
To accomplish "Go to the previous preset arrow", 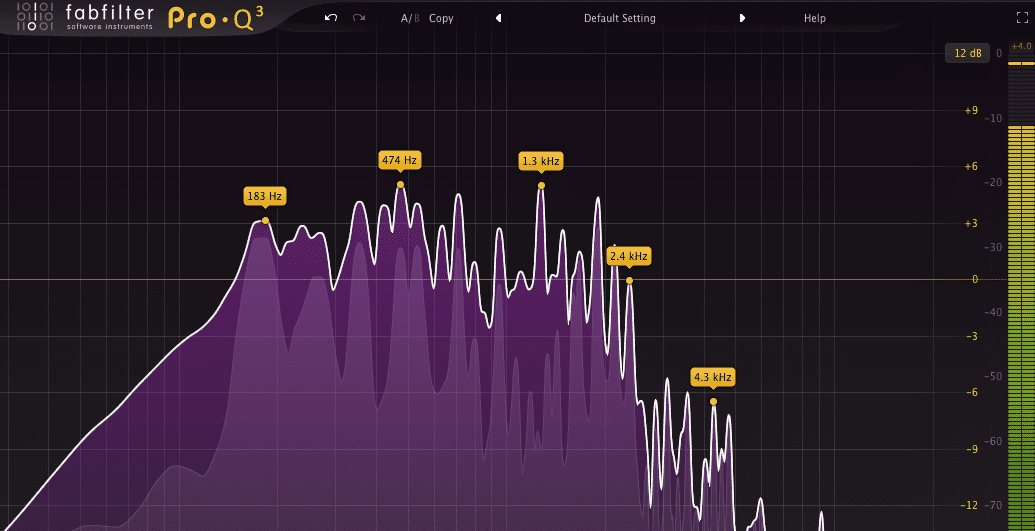I will coord(498,18).
